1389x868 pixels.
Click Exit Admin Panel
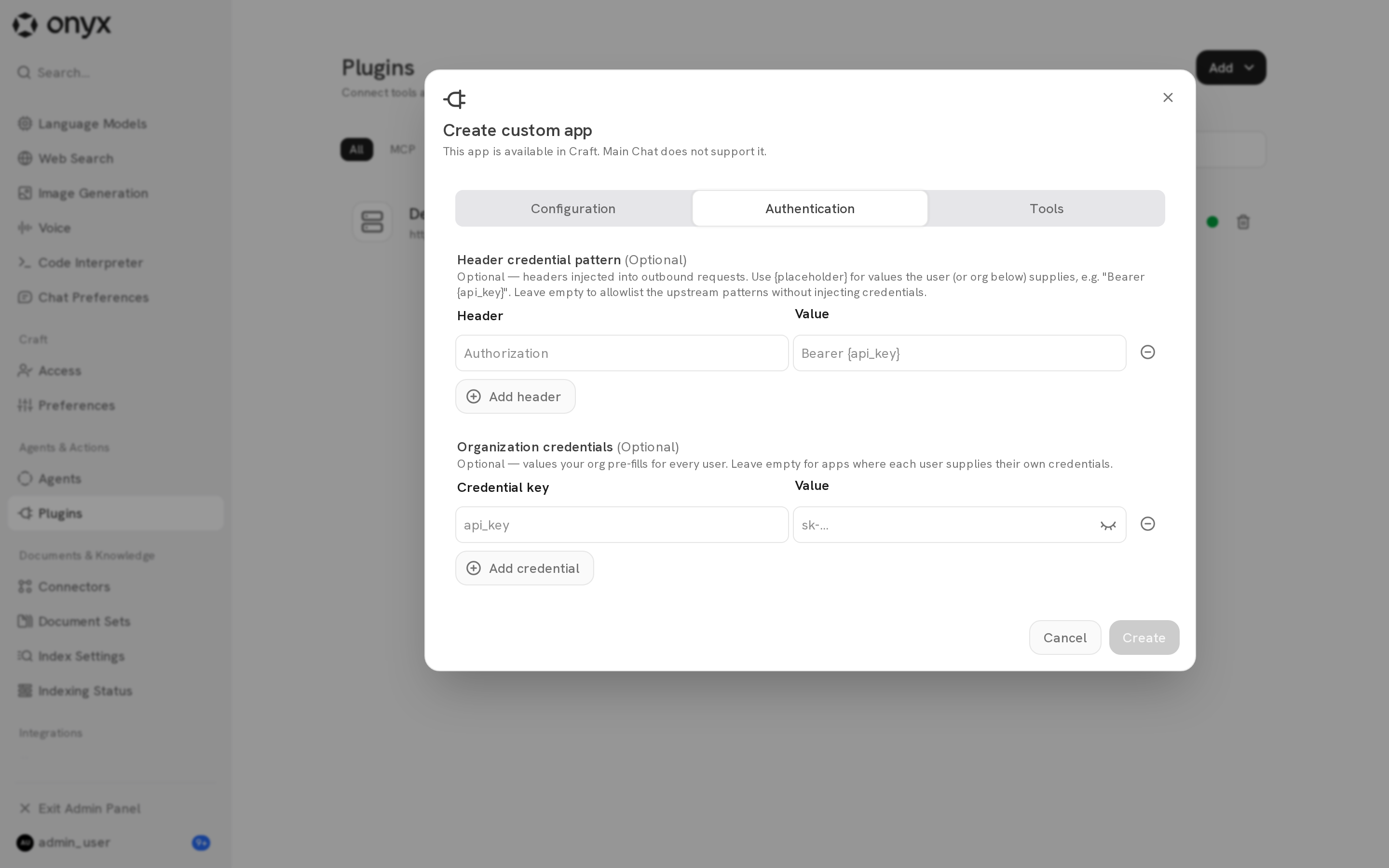pyautogui.click(x=115, y=808)
